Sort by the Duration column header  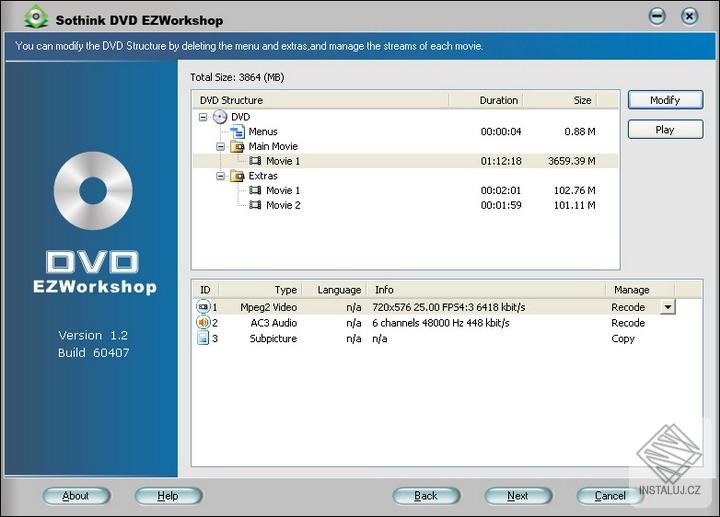(x=486, y=100)
